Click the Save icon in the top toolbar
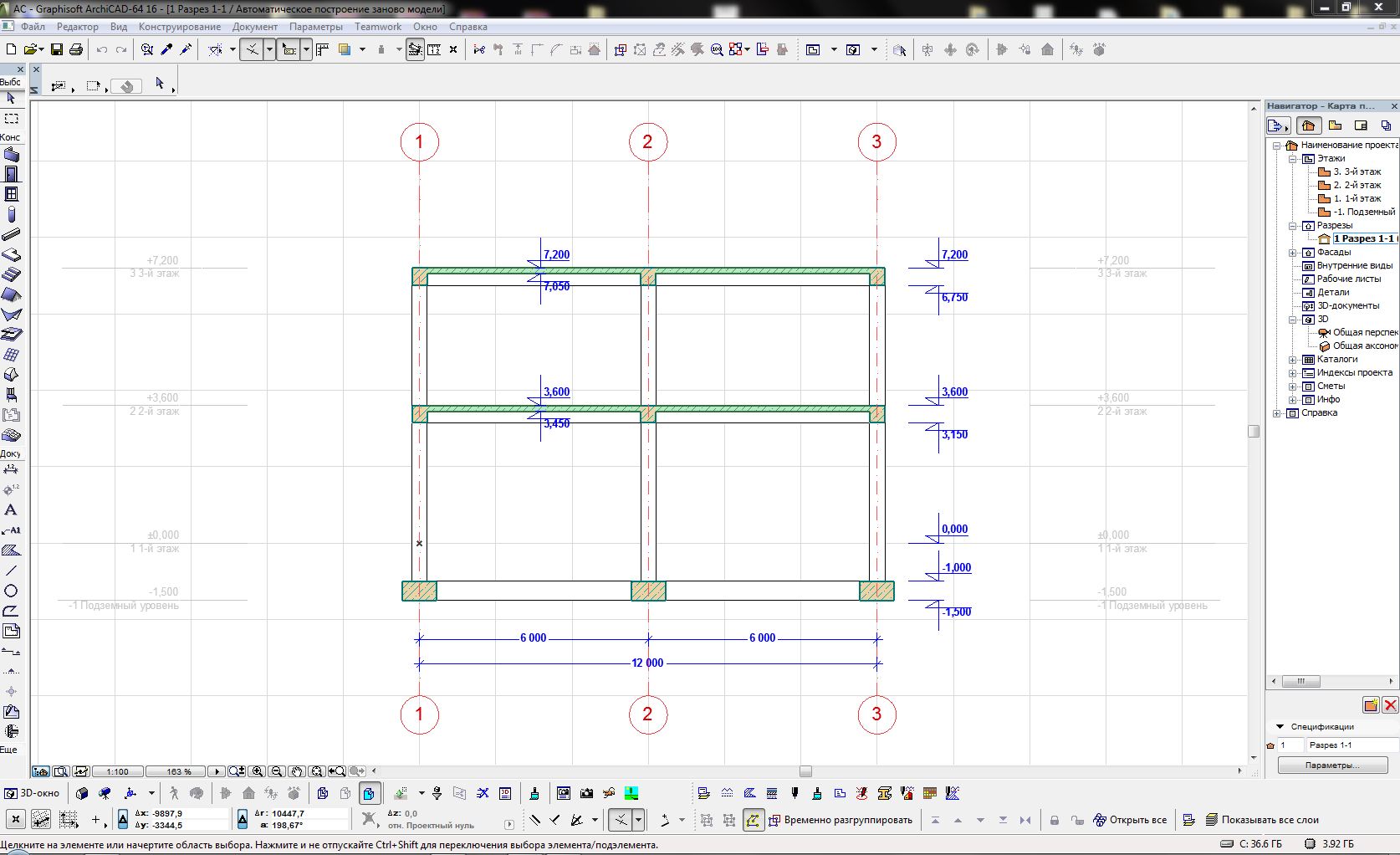The image size is (1400, 855). coord(57,49)
